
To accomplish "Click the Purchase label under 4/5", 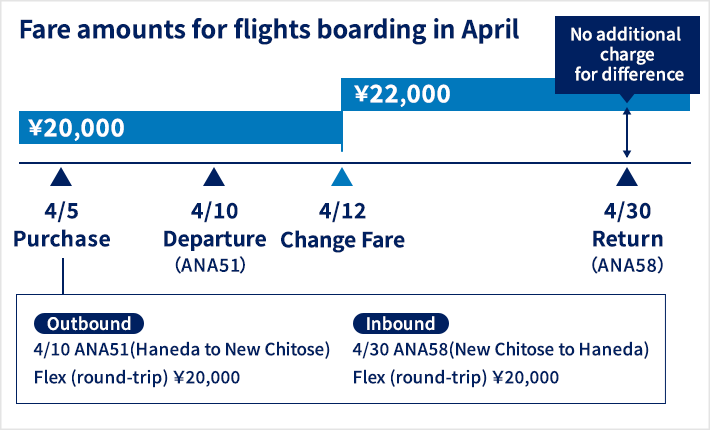I will (62, 239).
